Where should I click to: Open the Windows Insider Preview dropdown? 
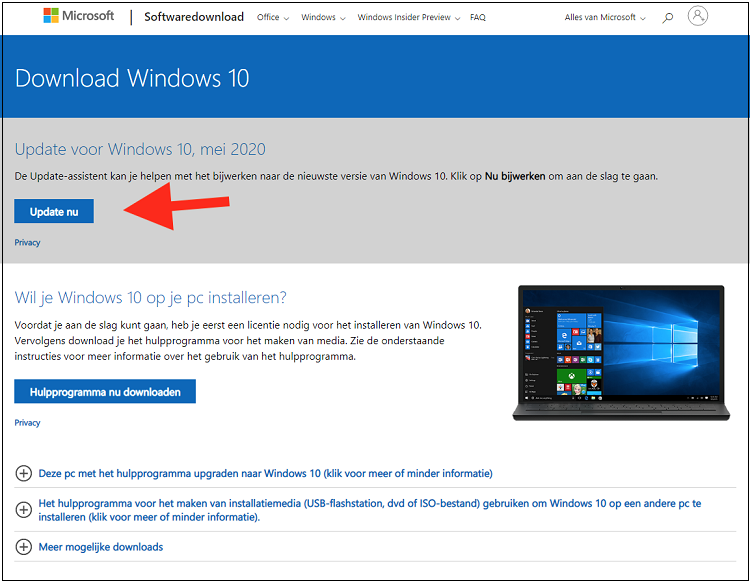(x=408, y=17)
